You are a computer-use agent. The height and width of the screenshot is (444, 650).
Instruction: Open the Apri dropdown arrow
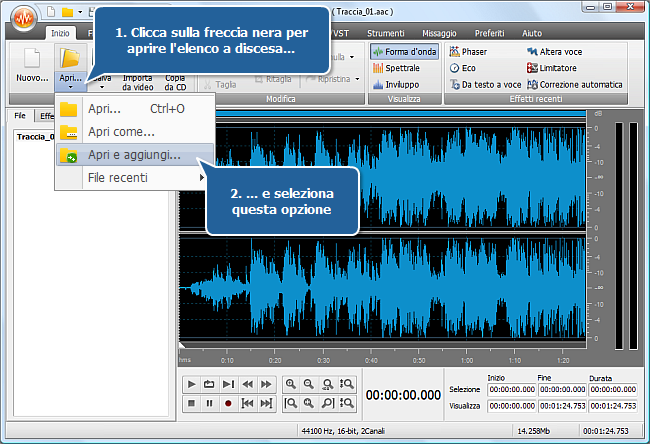[x=71, y=89]
